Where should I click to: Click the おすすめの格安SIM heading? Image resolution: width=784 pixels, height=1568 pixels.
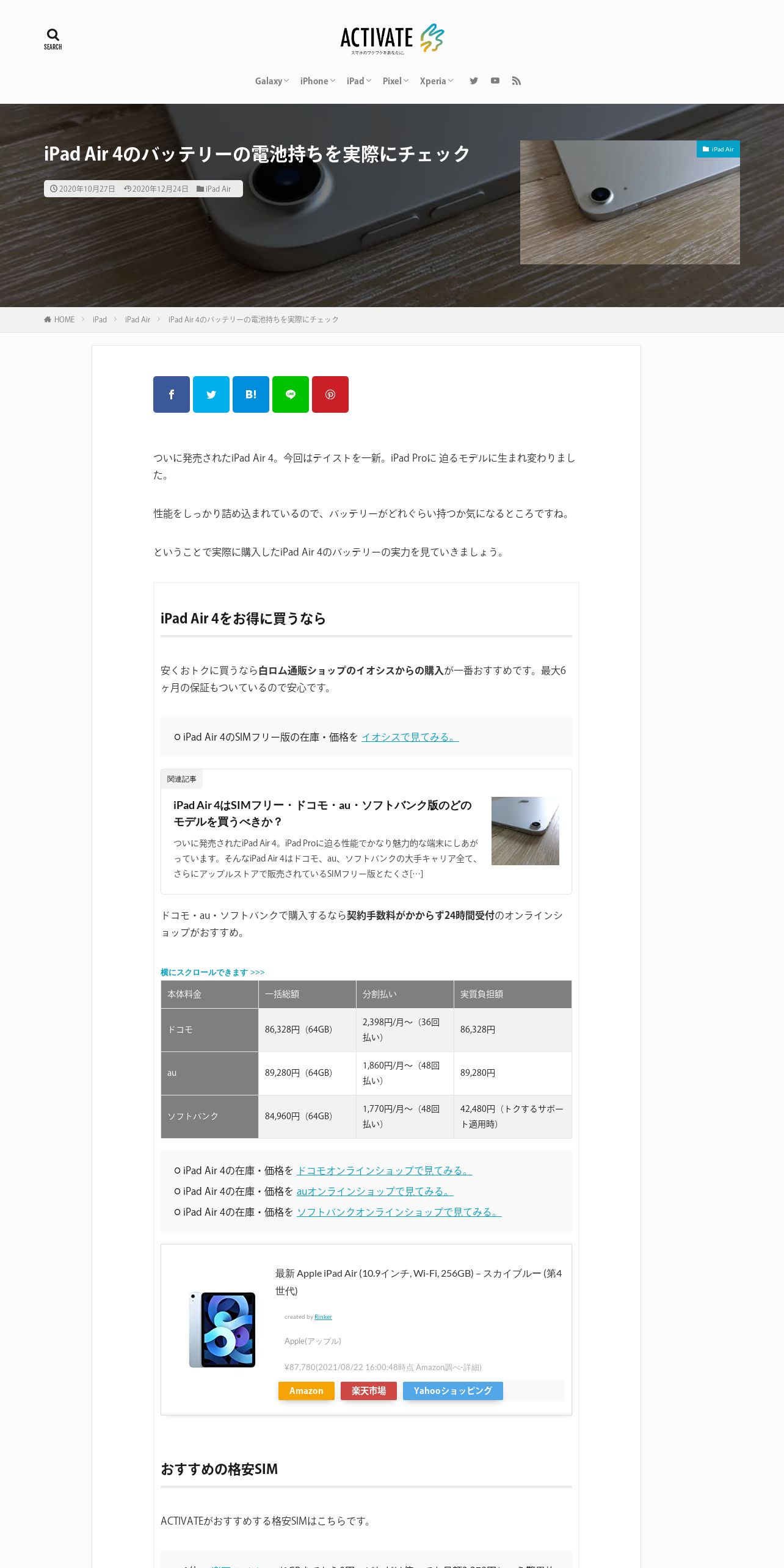point(219,1469)
